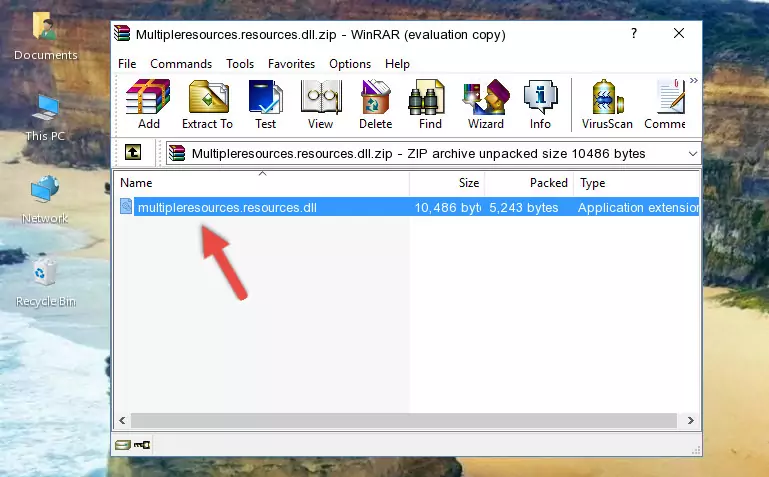The width and height of the screenshot is (769, 477).
Task: Launch the Wizard tool
Action: (486, 104)
